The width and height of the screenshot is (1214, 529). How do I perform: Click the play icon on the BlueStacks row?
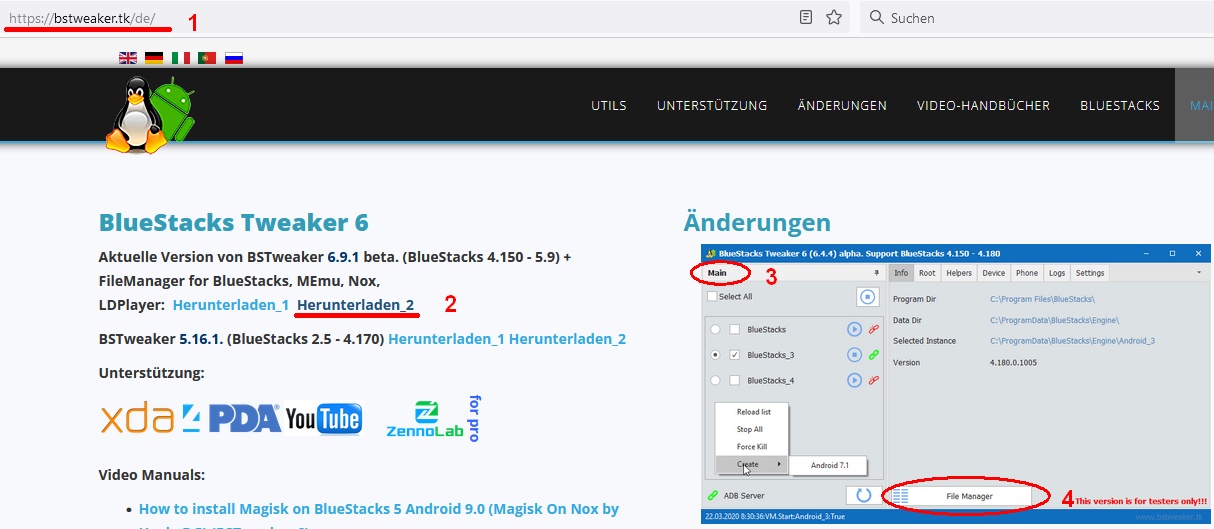[x=855, y=329]
